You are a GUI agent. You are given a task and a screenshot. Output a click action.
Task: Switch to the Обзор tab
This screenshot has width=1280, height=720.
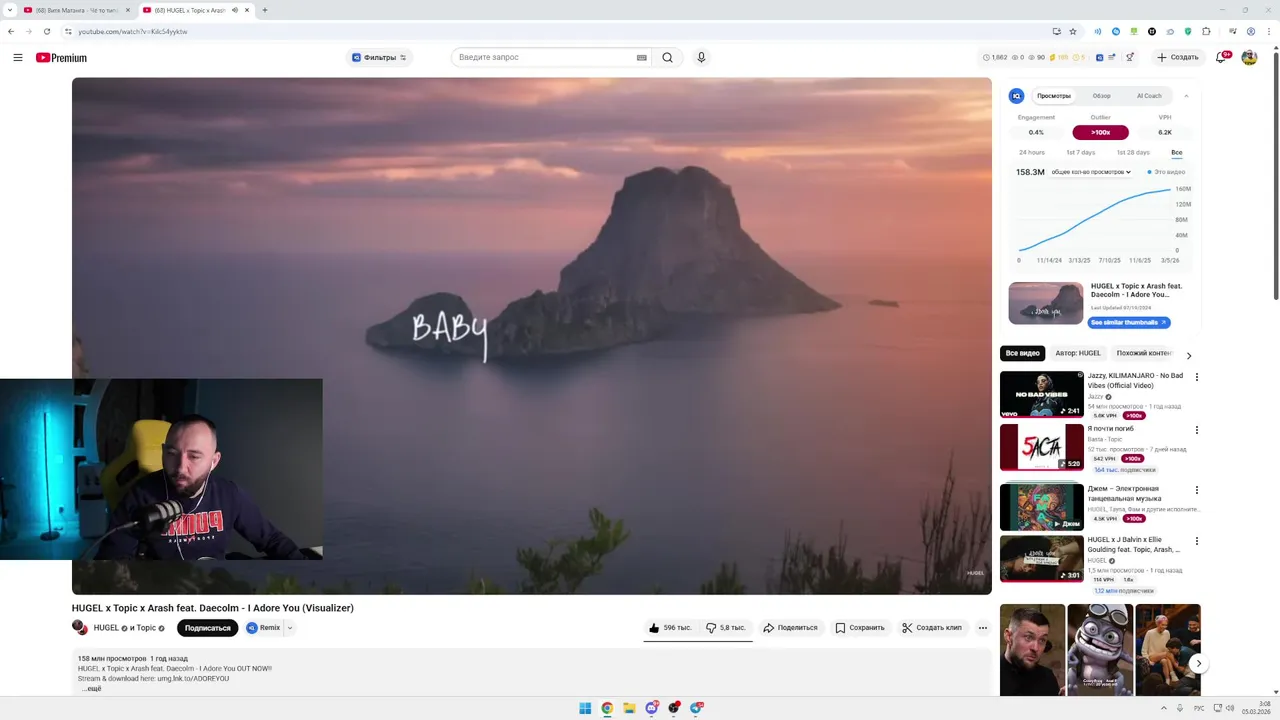[1102, 96]
